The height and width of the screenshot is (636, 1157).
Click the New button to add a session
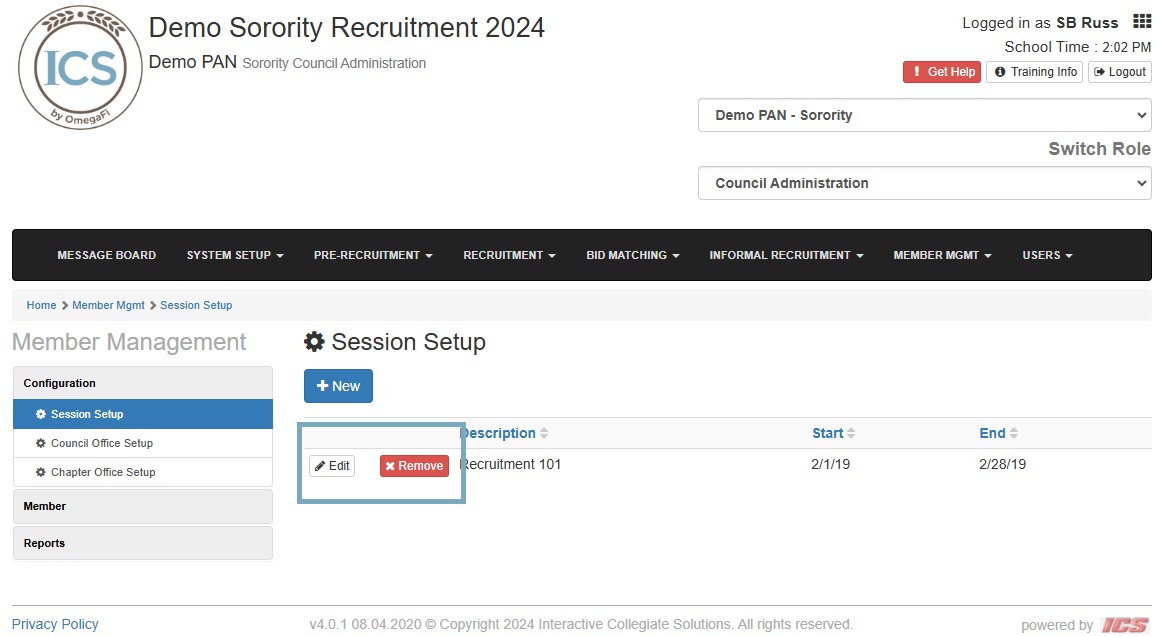[337, 385]
